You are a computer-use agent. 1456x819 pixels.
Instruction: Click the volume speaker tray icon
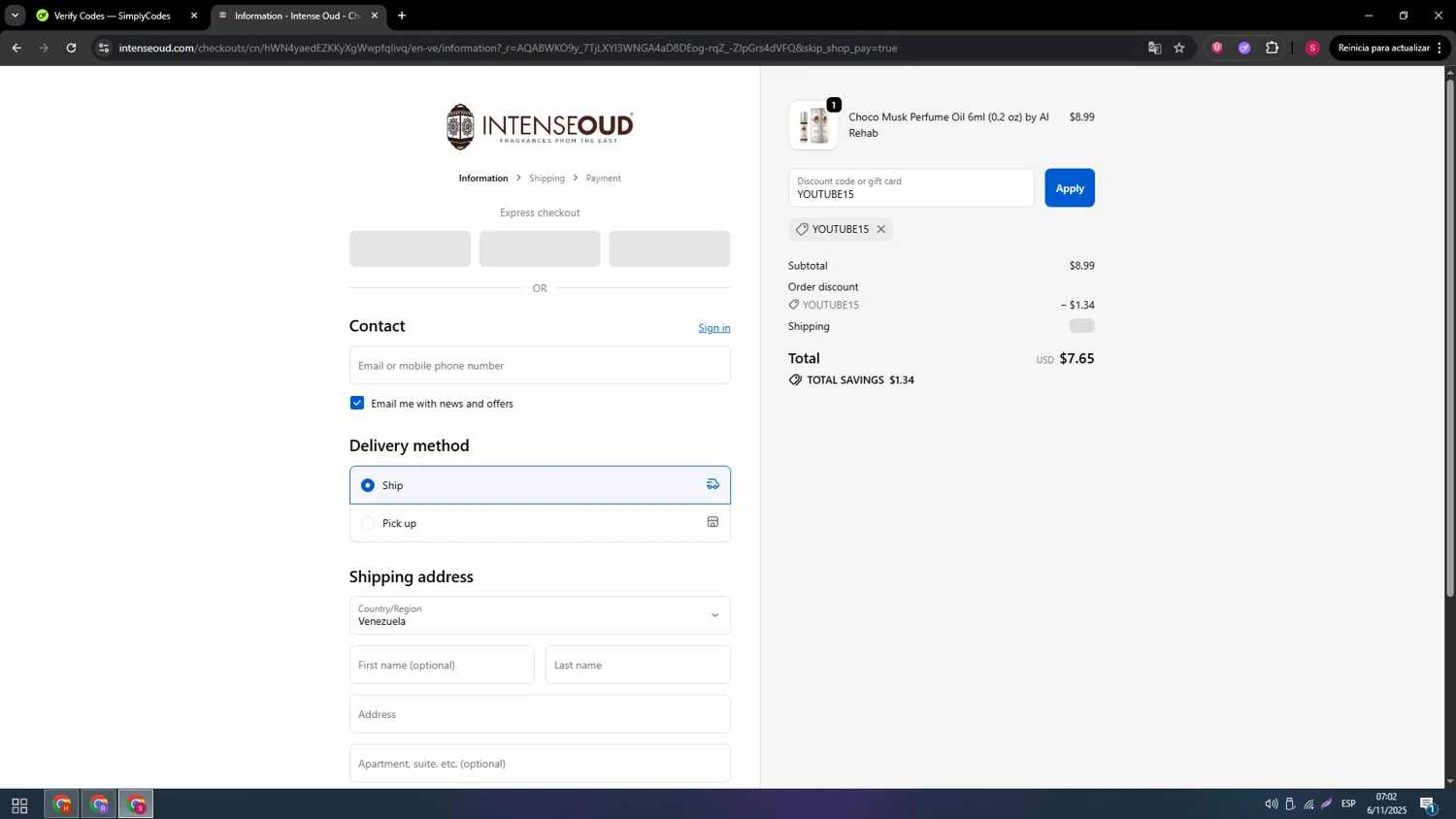point(1271,804)
